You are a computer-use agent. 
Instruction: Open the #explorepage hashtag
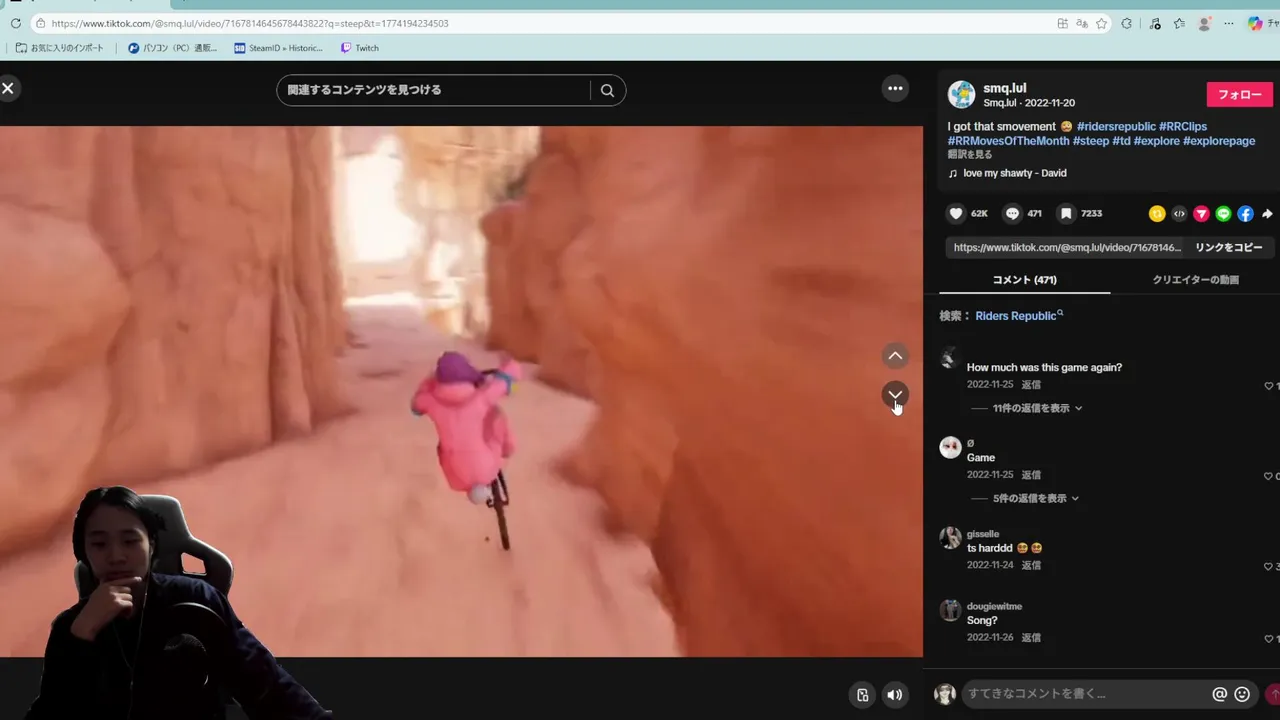pos(1219,141)
